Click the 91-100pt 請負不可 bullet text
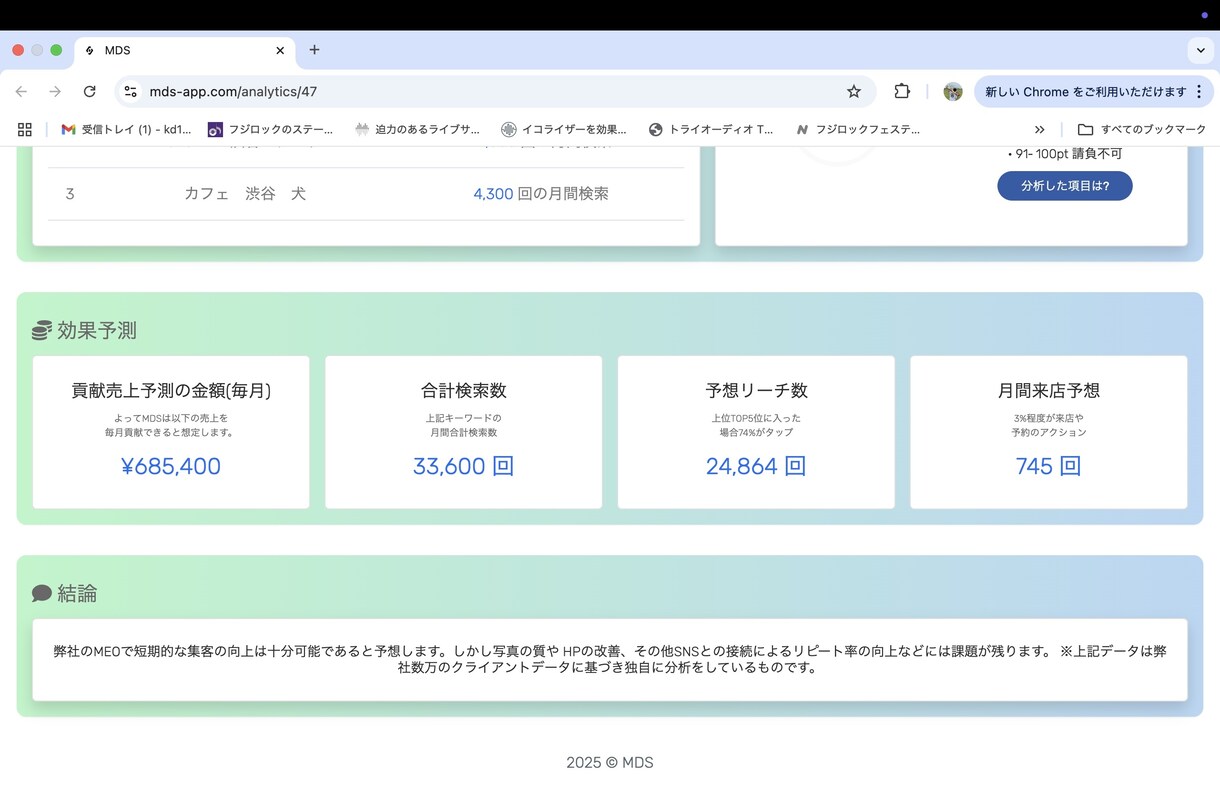The width and height of the screenshot is (1220, 793). [x=1065, y=153]
